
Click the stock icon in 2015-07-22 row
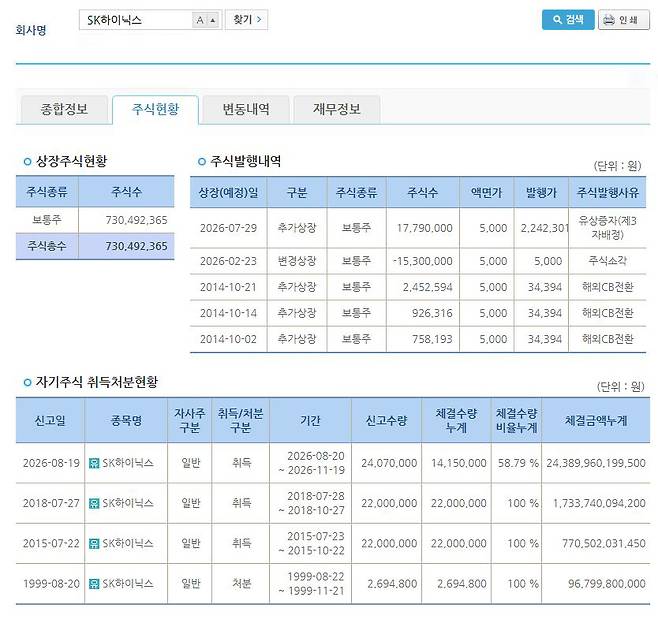coord(94,544)
